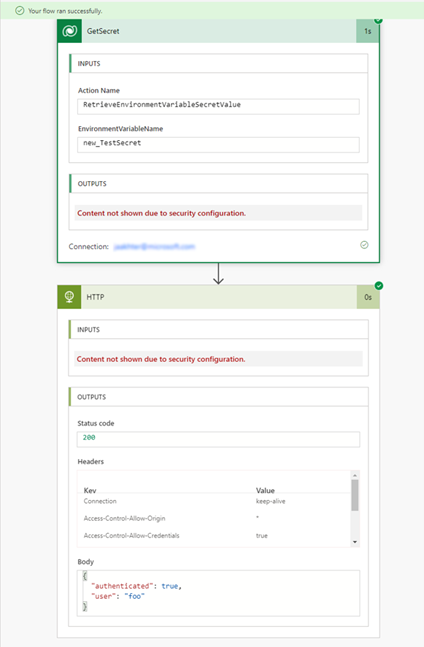
Task: Click the GetSecret Dataverse connector icon
Action: pyautogui.click(x=70, y=31)
